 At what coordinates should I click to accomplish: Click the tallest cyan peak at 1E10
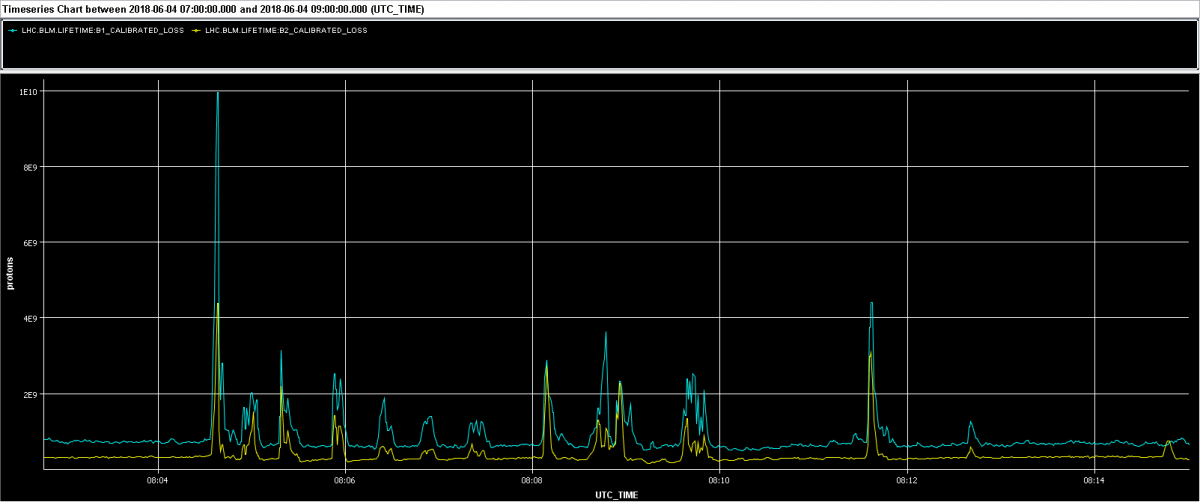coord(217,93)
